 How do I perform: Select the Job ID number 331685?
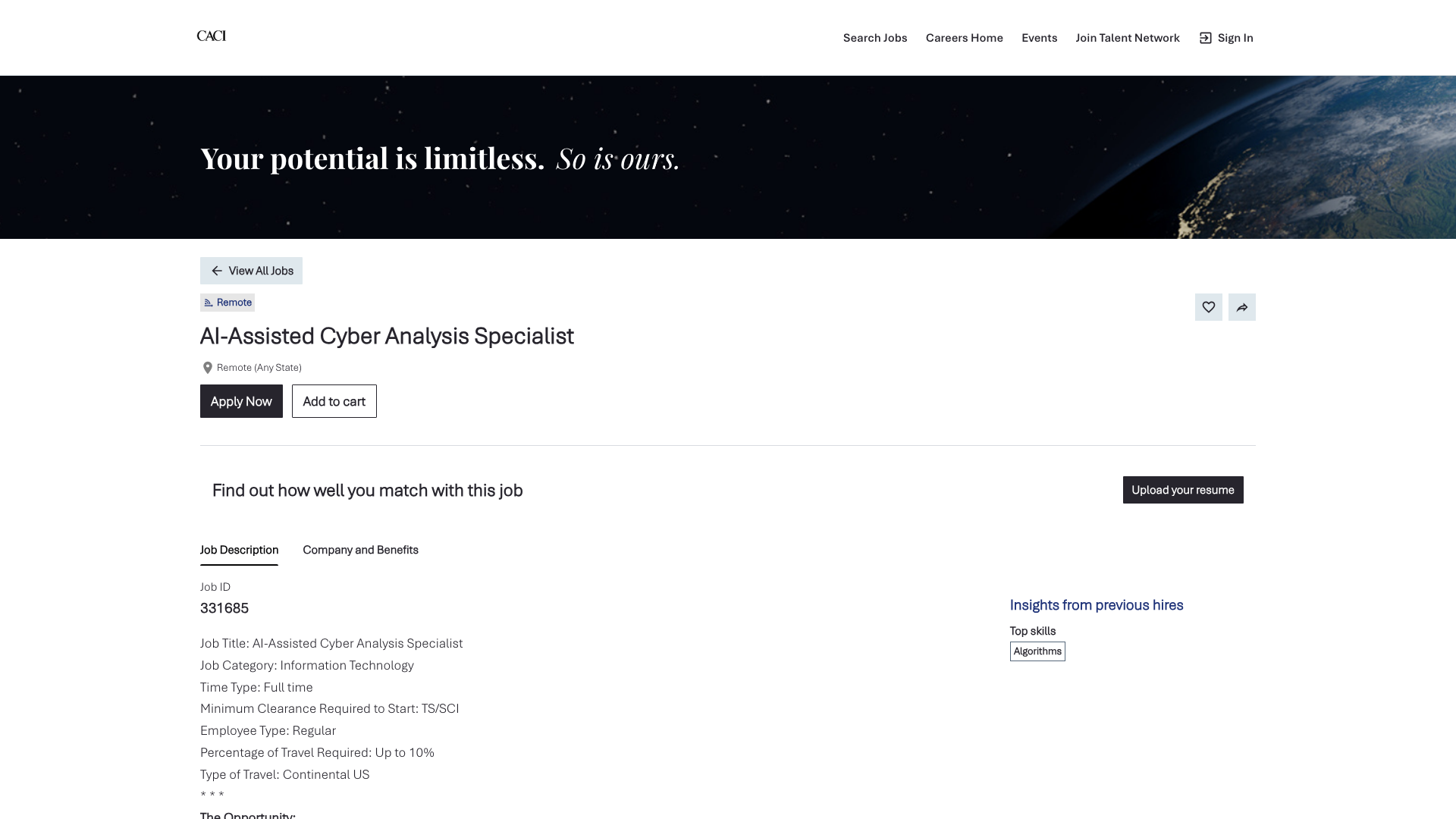click(224, 608)
